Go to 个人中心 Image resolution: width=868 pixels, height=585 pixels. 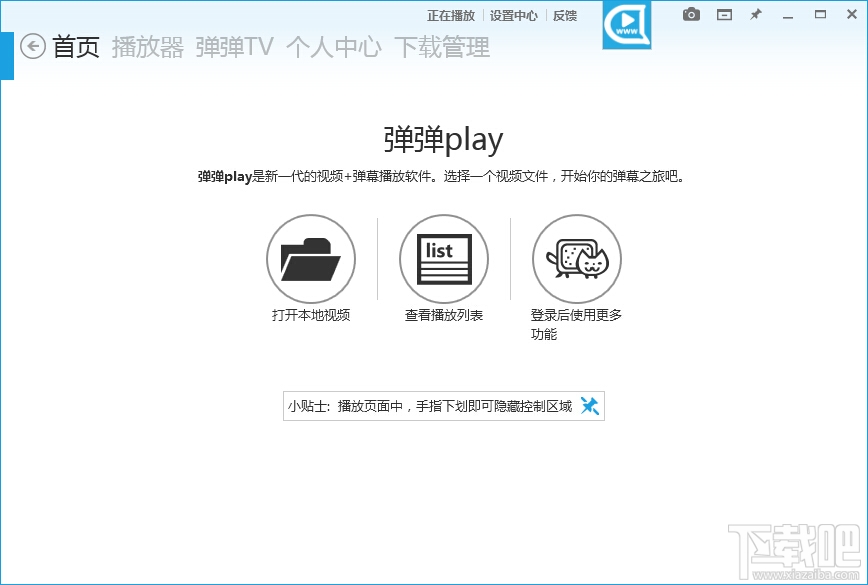click(334, 47)
